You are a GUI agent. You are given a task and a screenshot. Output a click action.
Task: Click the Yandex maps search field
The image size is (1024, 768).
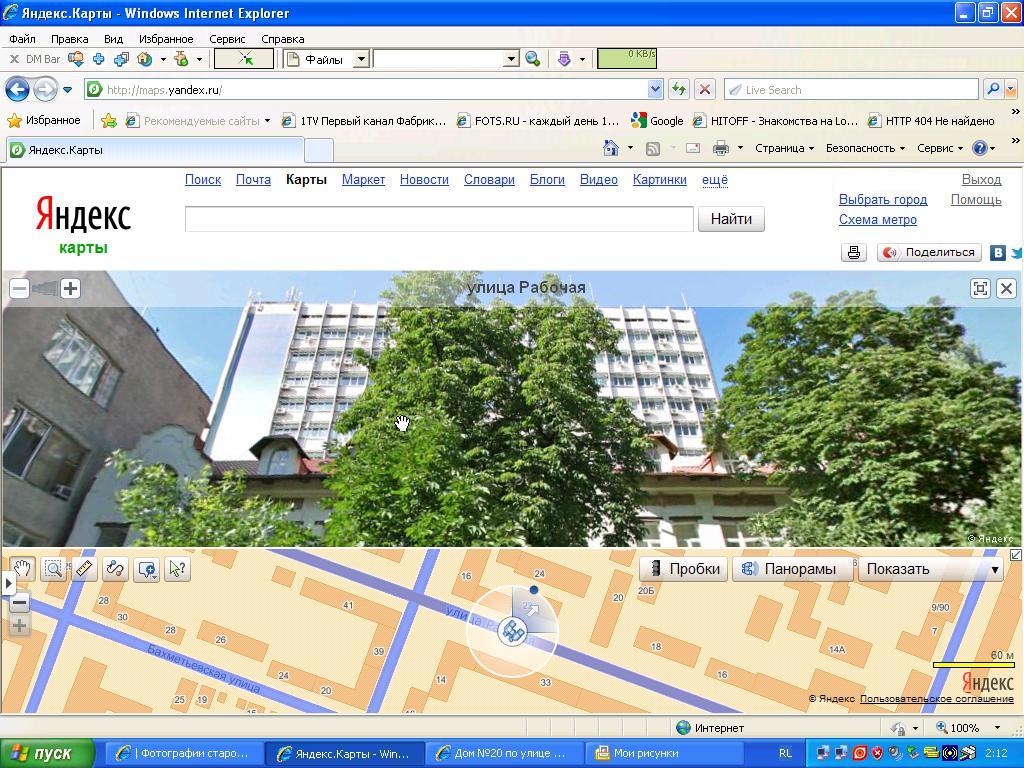[439, 219]
